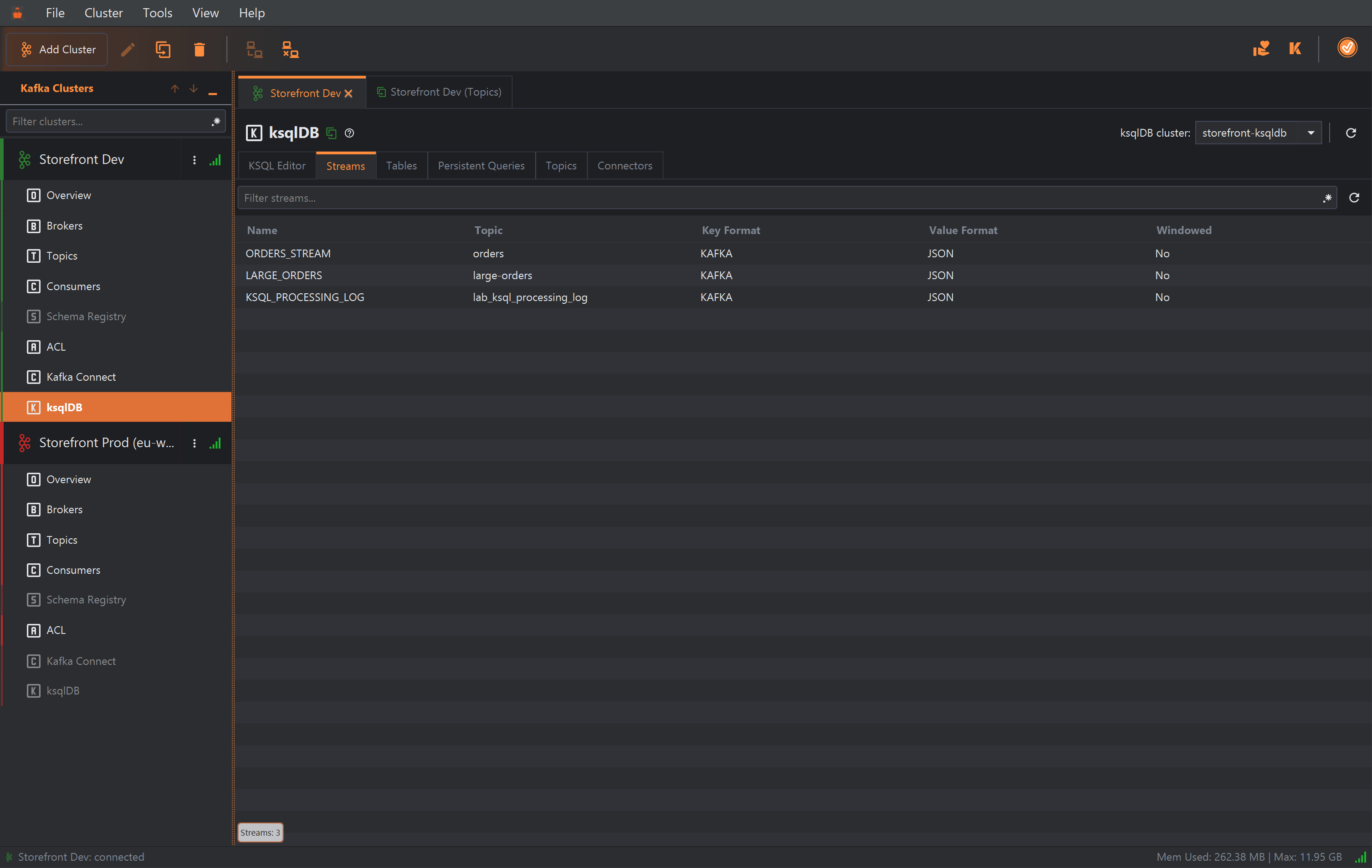Click the refresh icon beside the streams filter
1372x868 pixels.
[1354, 198]
